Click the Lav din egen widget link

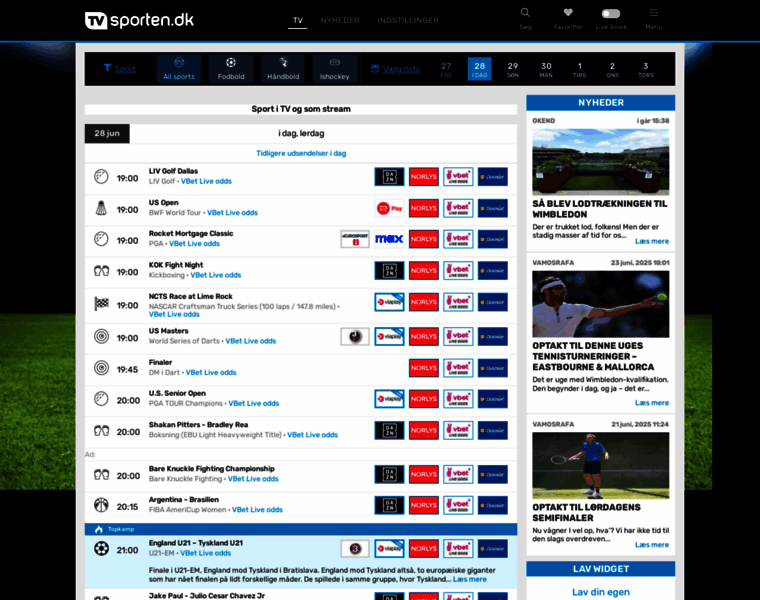[601, 592]
